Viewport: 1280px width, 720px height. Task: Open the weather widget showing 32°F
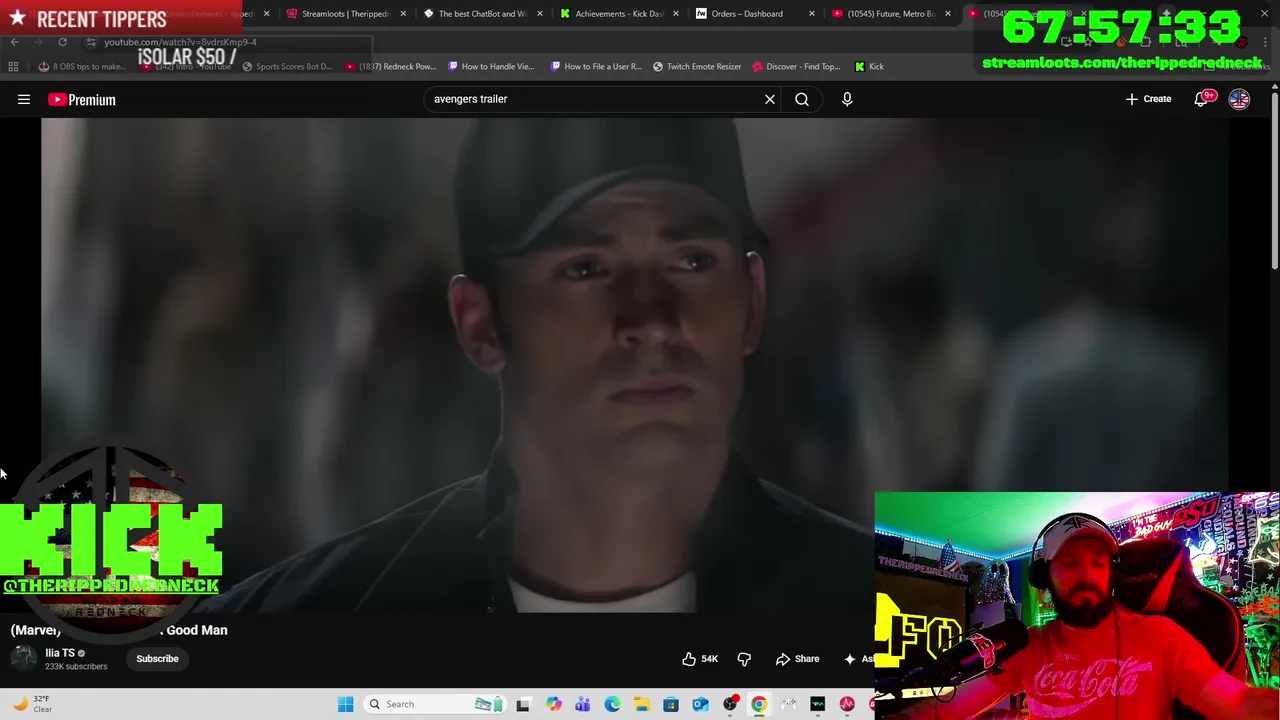30,704
